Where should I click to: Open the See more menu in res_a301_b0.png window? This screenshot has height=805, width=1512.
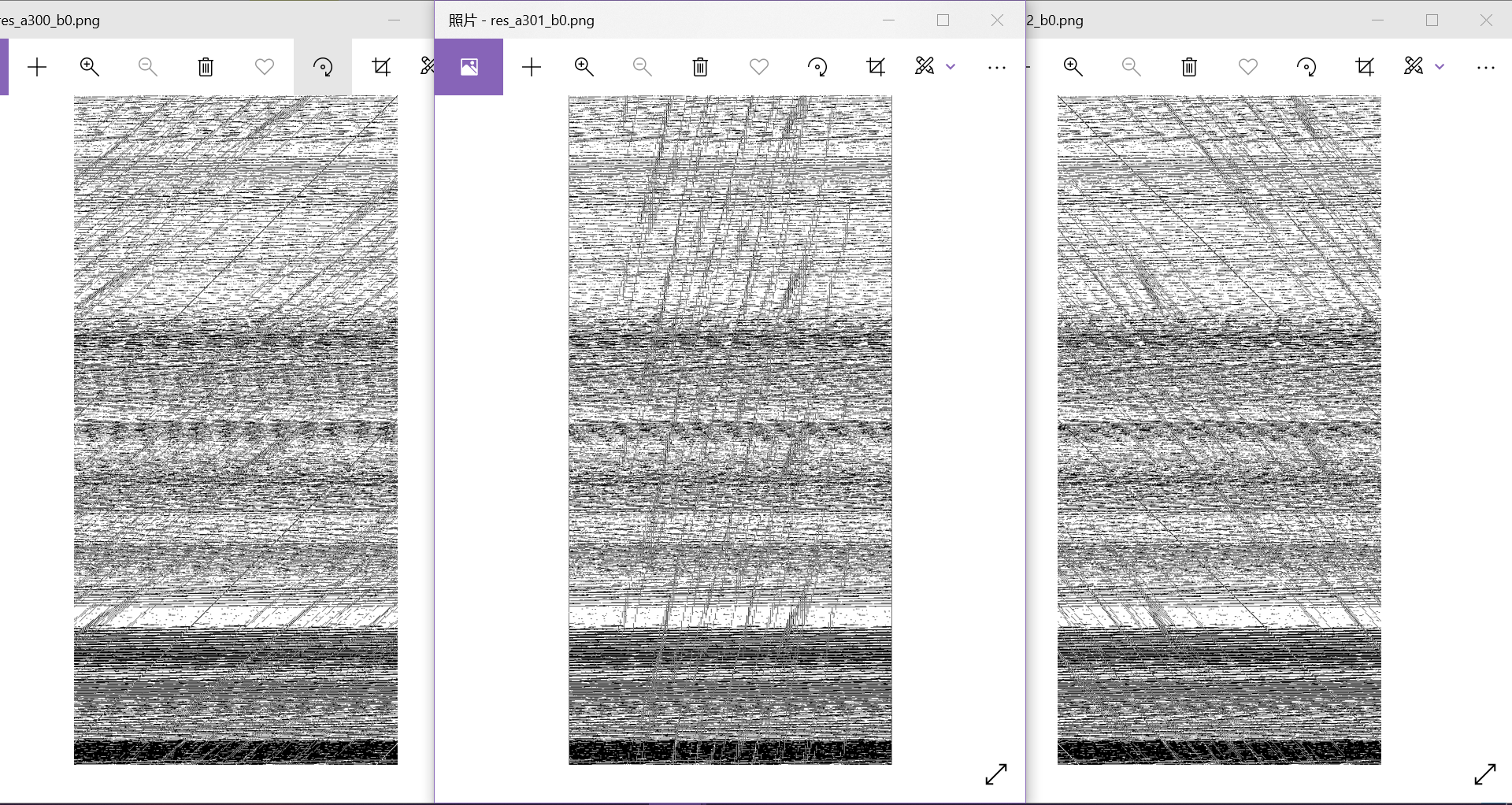click(997, 68)
